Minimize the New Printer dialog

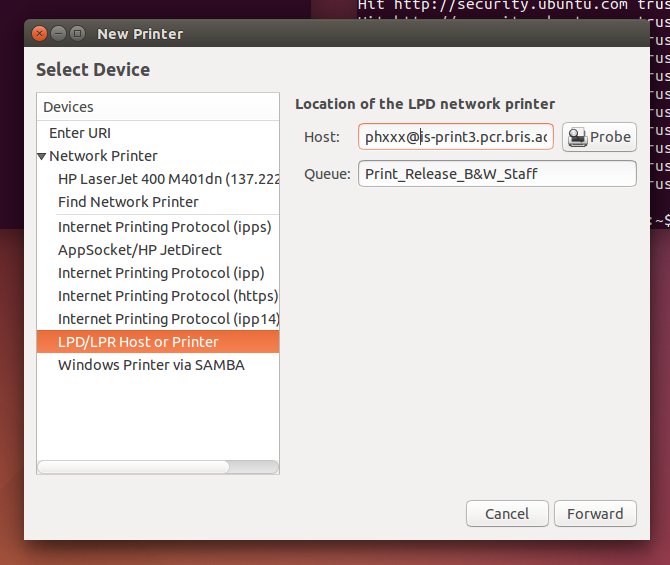(58, 34)
